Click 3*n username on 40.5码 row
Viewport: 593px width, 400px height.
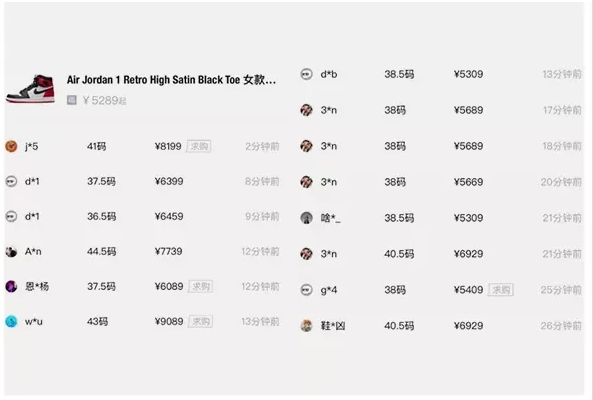(329, 254)
